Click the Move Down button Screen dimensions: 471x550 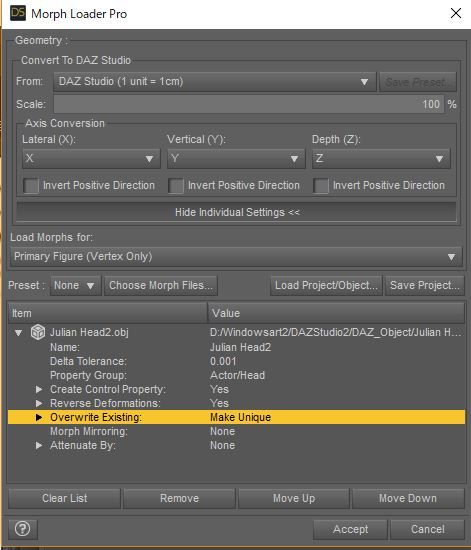(x=408, y=498)
